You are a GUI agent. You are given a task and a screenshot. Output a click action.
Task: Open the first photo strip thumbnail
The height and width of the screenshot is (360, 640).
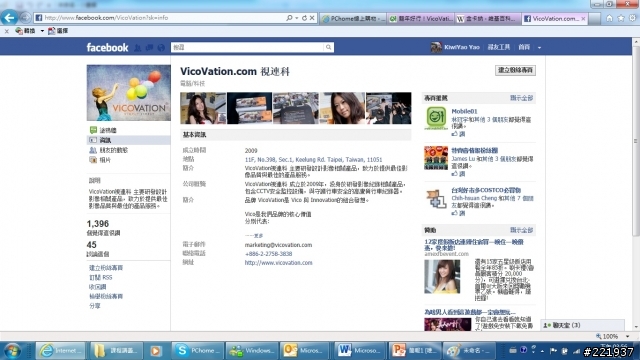point(203,108)
